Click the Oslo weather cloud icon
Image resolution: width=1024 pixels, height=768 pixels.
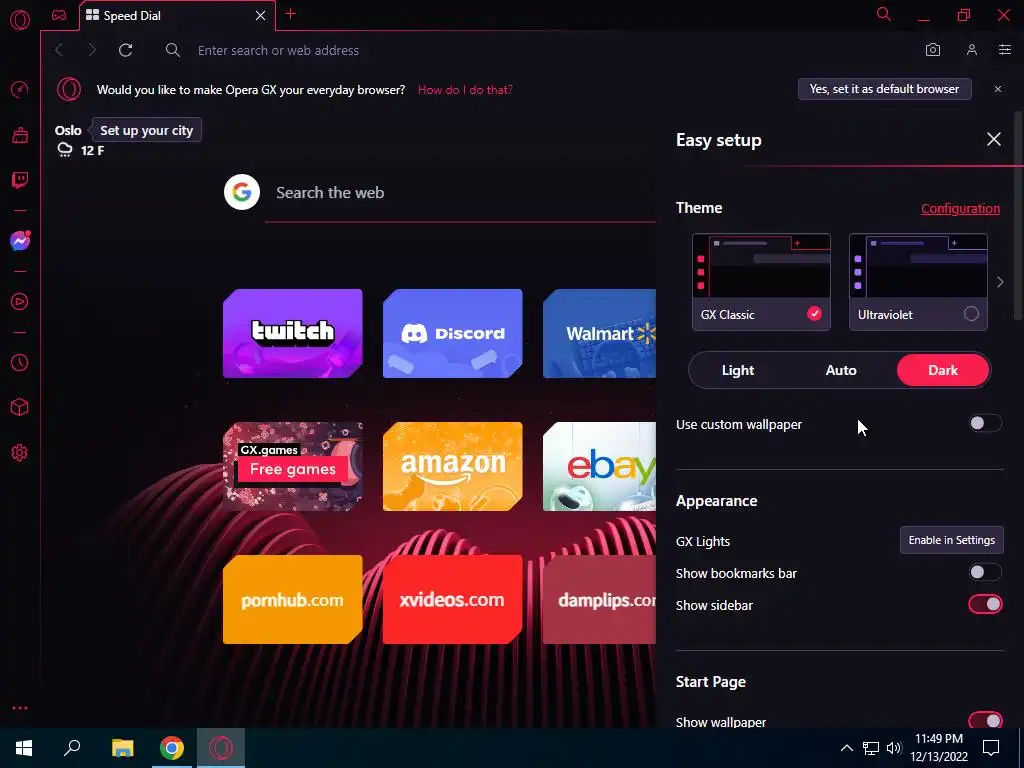[65, 151]
